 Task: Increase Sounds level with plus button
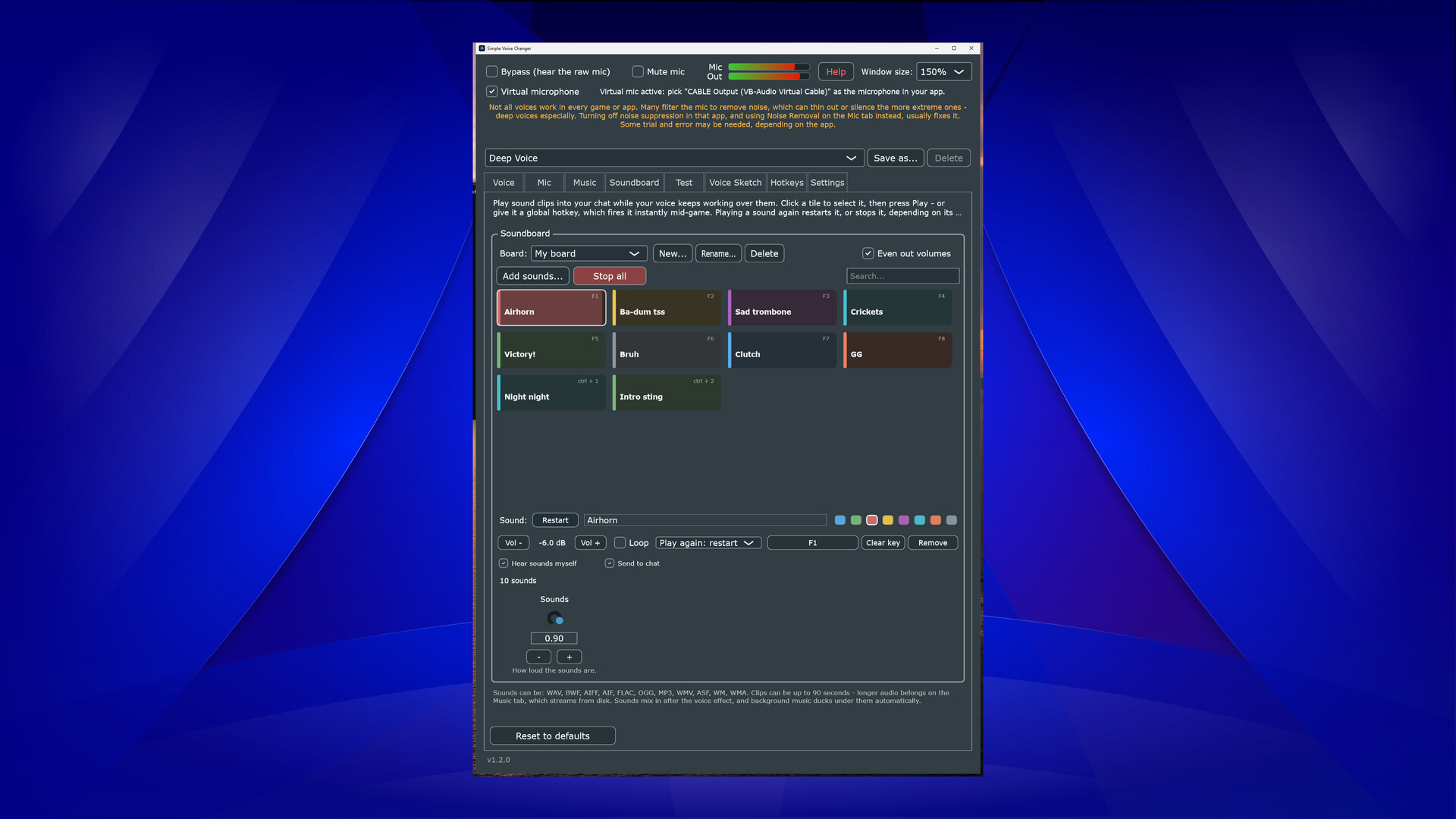click(x=570, y=657)
